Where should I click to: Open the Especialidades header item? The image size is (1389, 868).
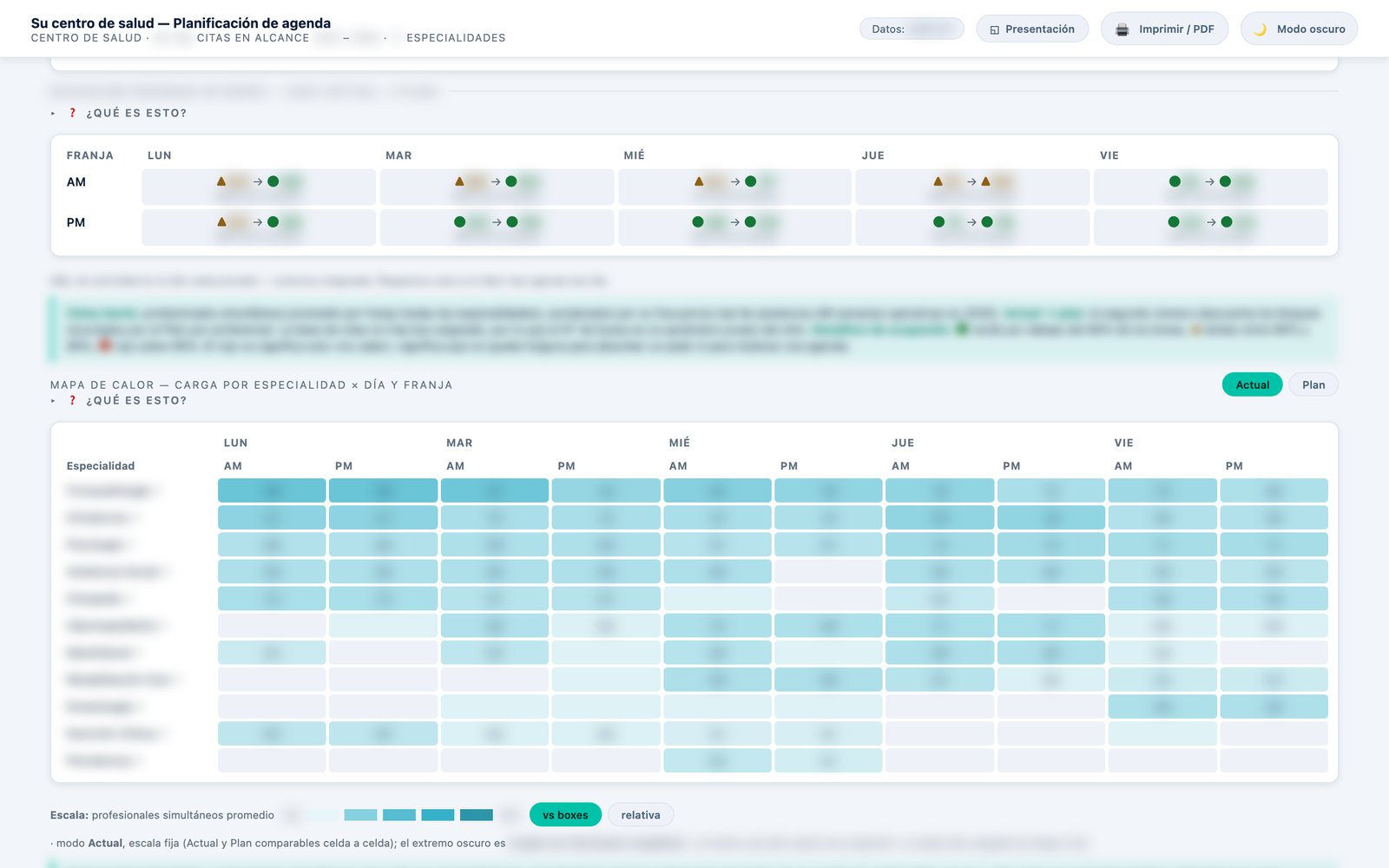pos(456,38)
